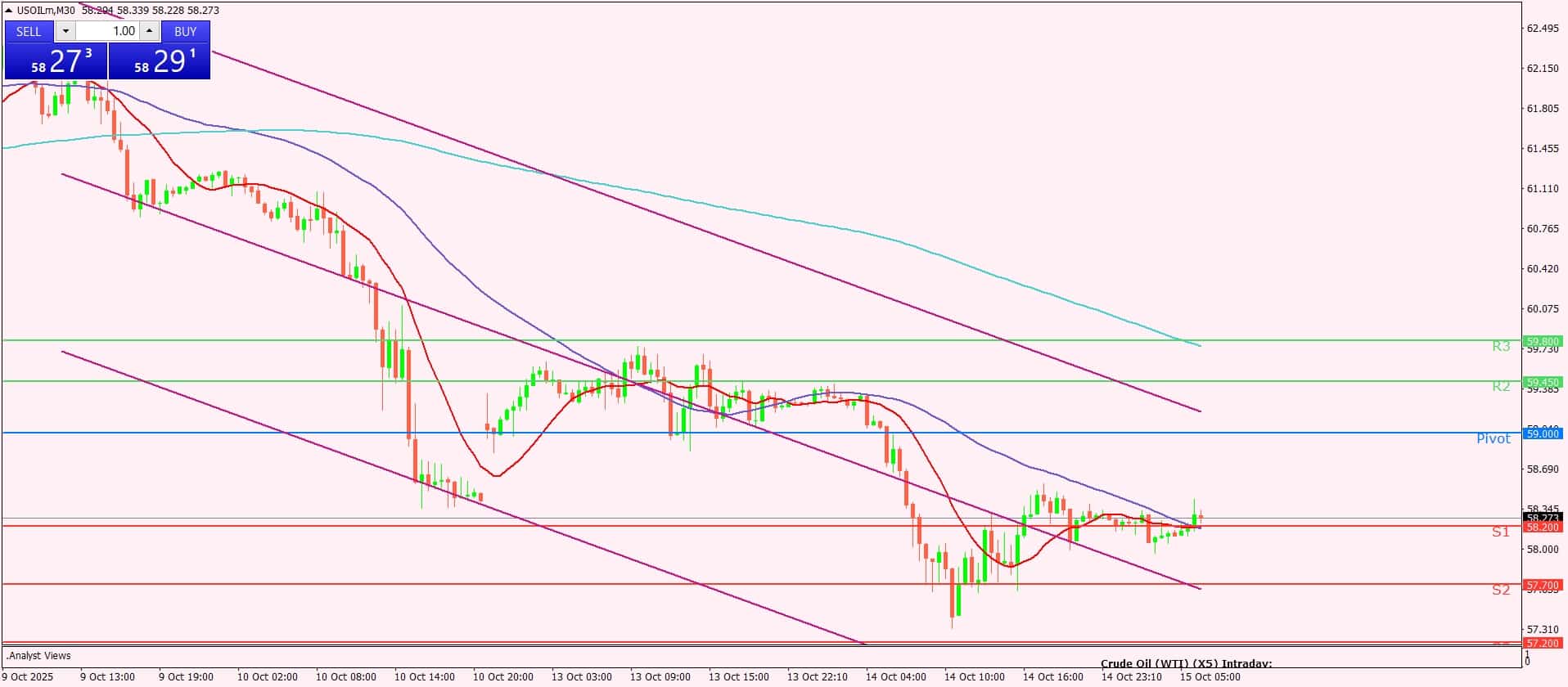Viewport: 1568px width, 687px height.
Task: Click the 1.00 volume input field
Action: tap(107, 31)
